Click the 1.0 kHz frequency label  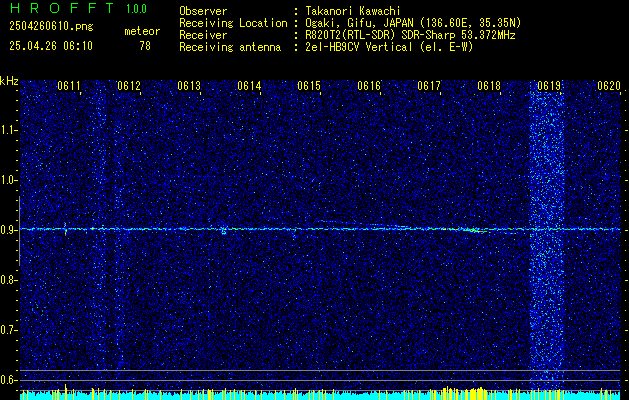coord(9,181)
